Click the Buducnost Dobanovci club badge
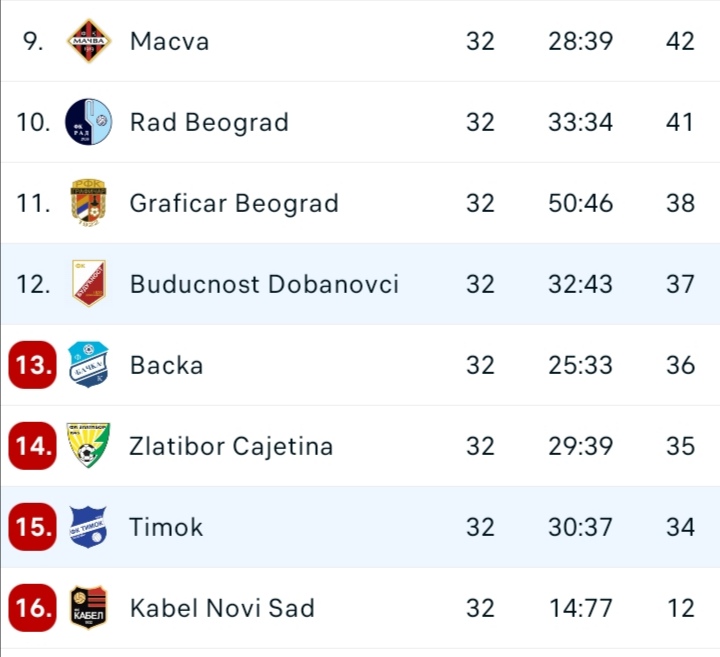 (x=88, y=284)
